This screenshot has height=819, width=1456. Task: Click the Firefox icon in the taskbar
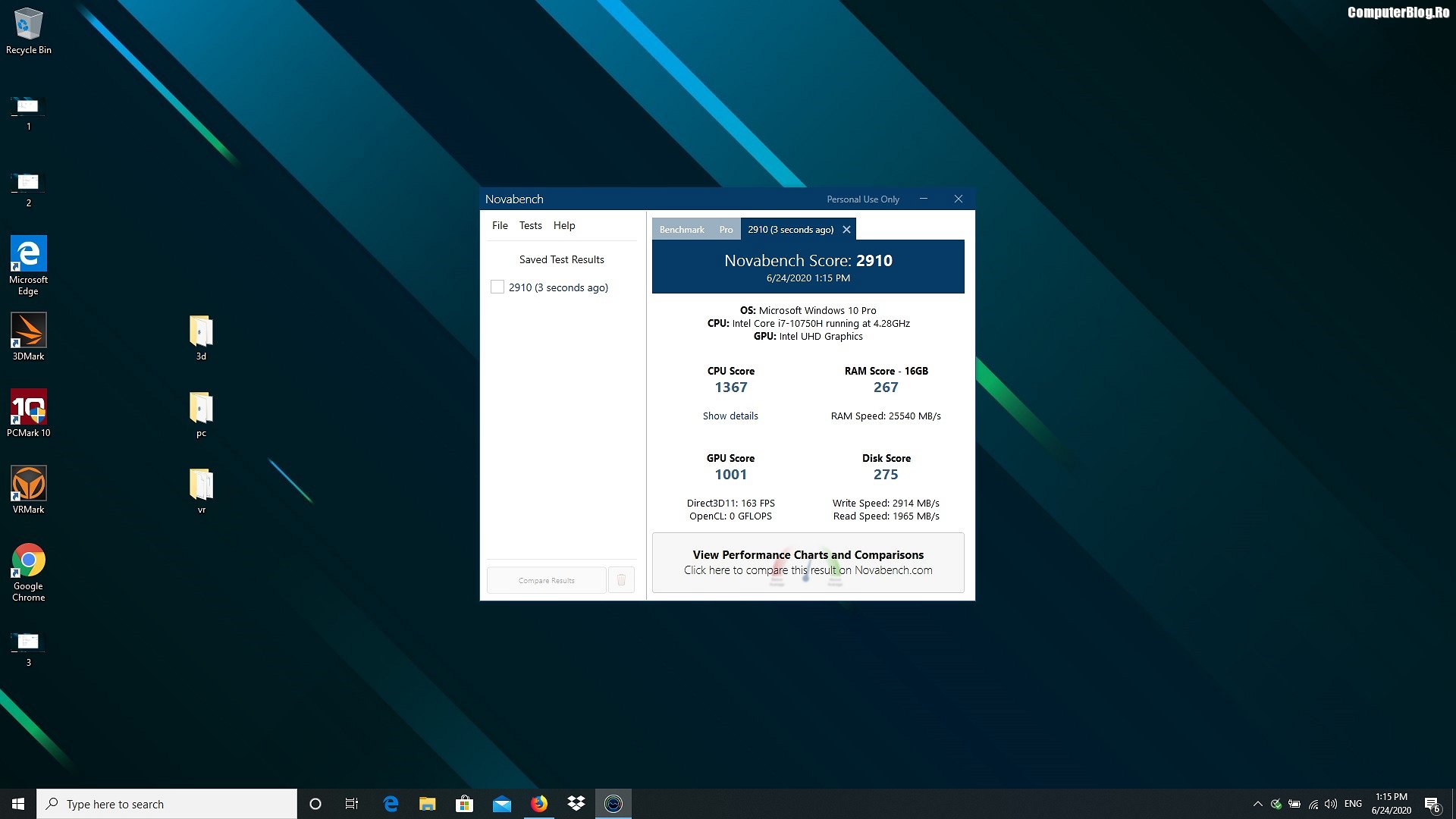tap(539, 804)
